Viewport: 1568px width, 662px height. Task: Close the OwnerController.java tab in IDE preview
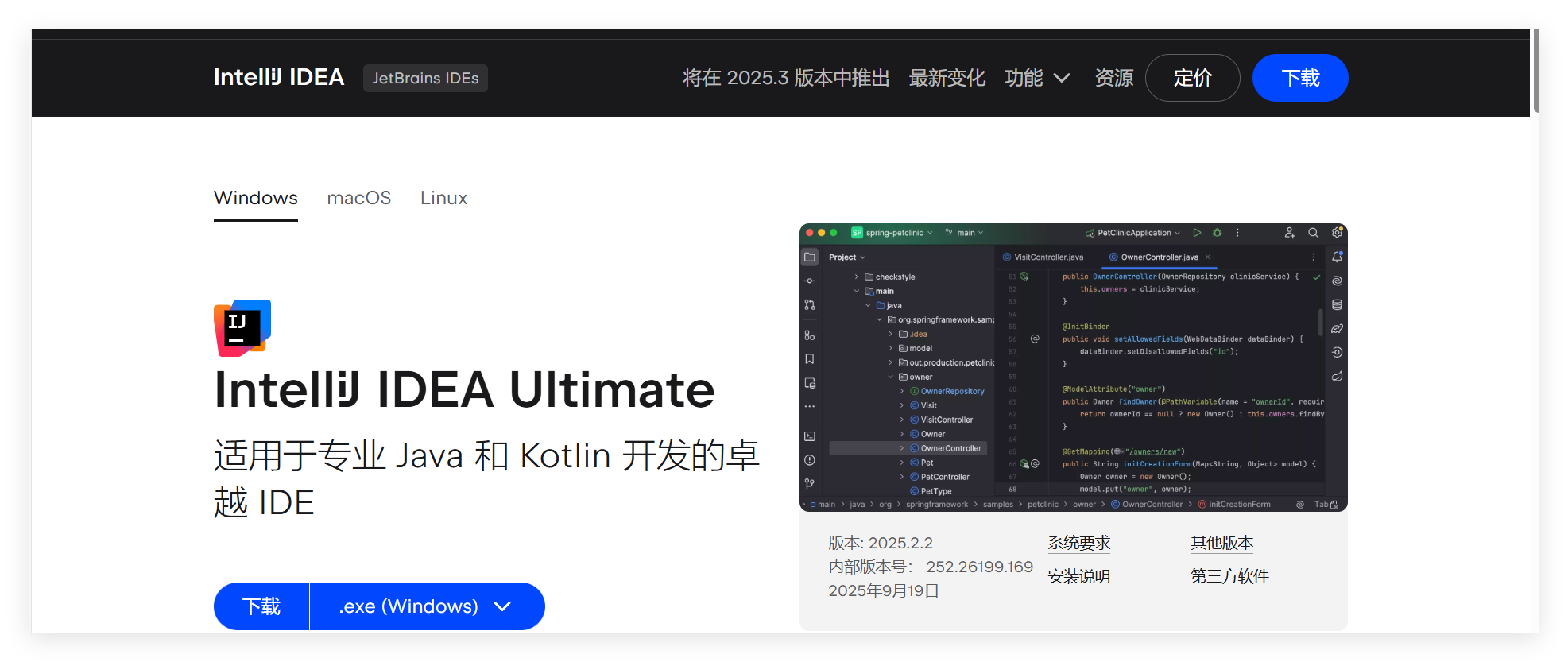[x=1208, y=257]
